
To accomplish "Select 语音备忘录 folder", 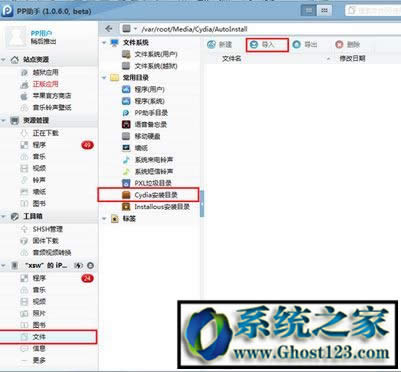I will tap(150, 125).
